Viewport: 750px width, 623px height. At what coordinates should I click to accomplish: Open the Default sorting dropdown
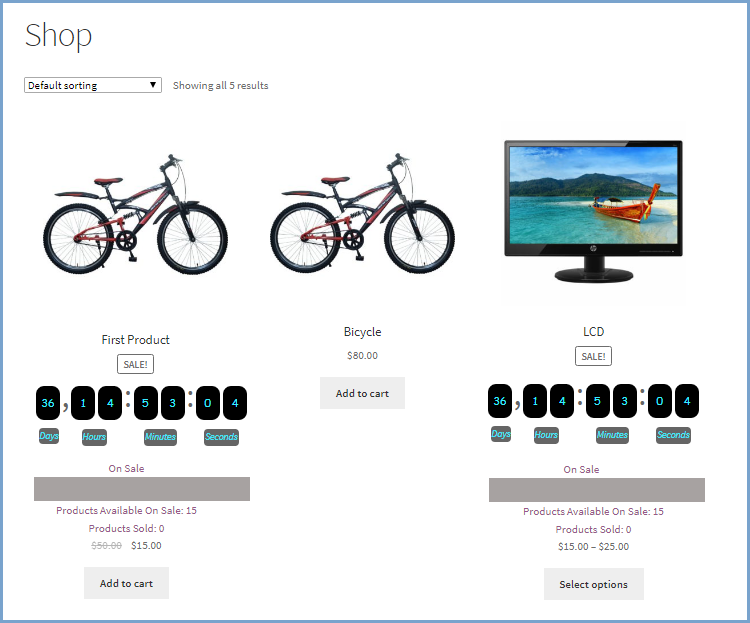pos(93,85)
